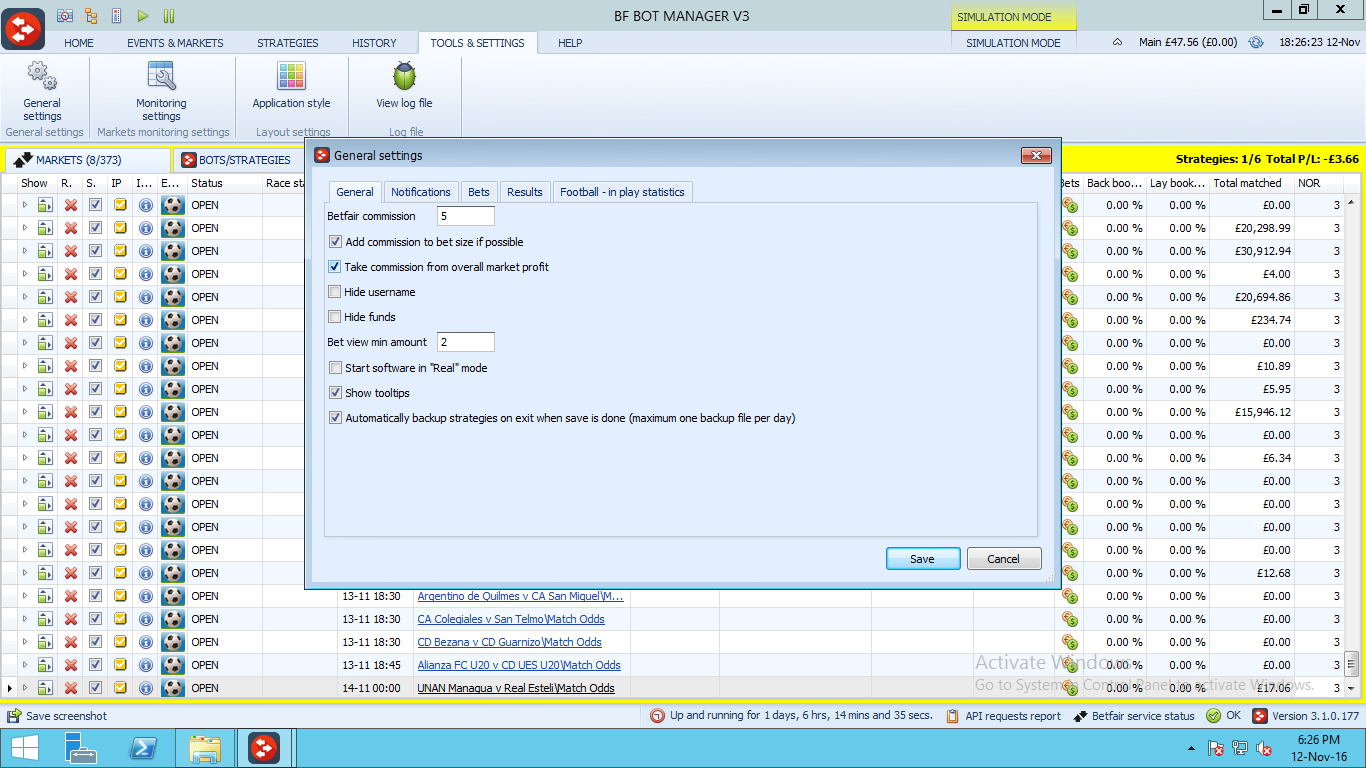
Task: Open Application style layout option
Action: pyautogui.click(x=291, y=85)
